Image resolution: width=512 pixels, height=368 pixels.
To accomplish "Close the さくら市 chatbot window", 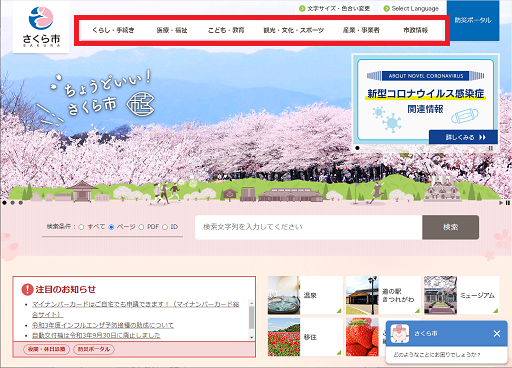I will 497,333.
